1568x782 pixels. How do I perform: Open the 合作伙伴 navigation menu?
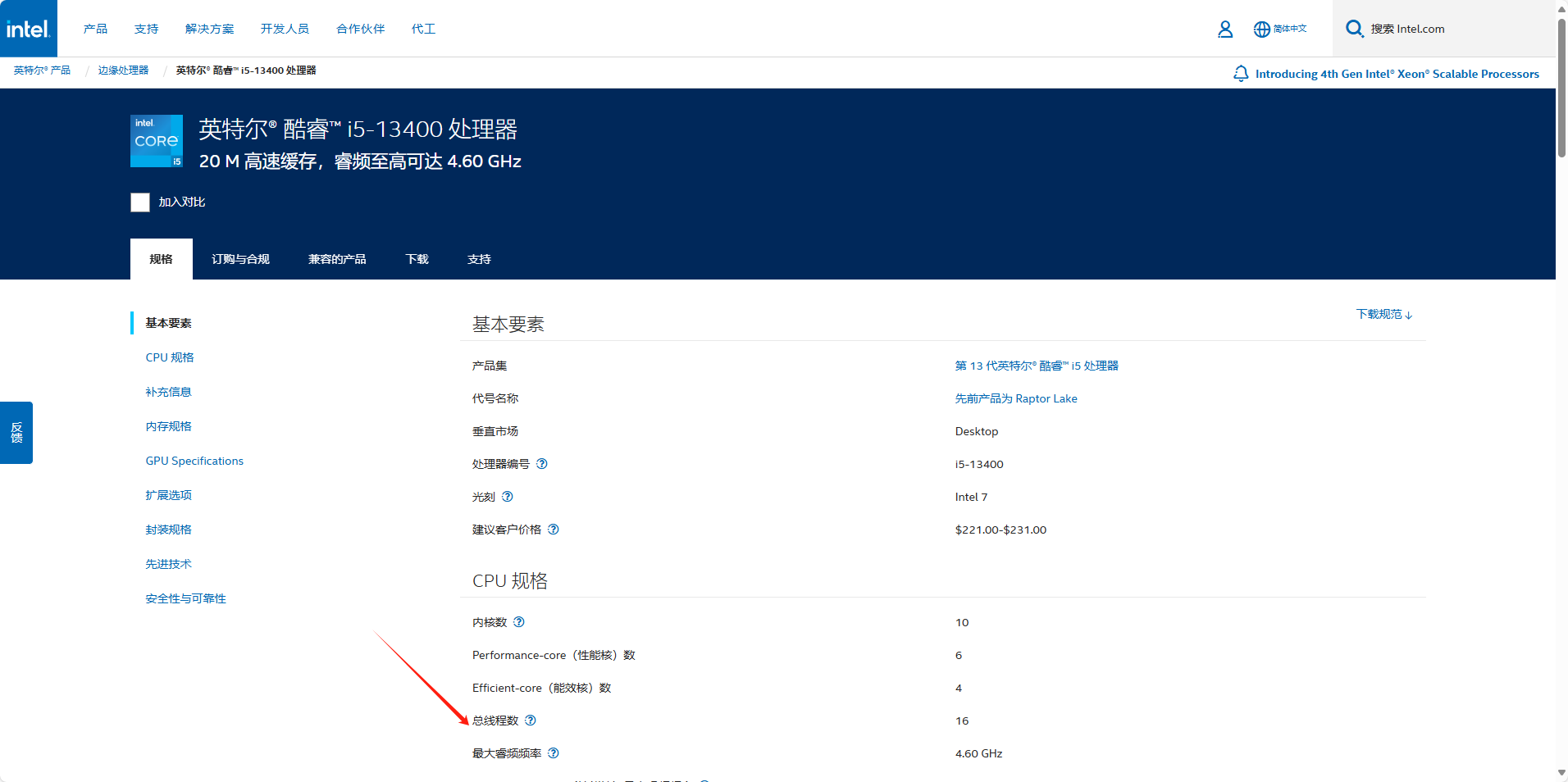361,29
